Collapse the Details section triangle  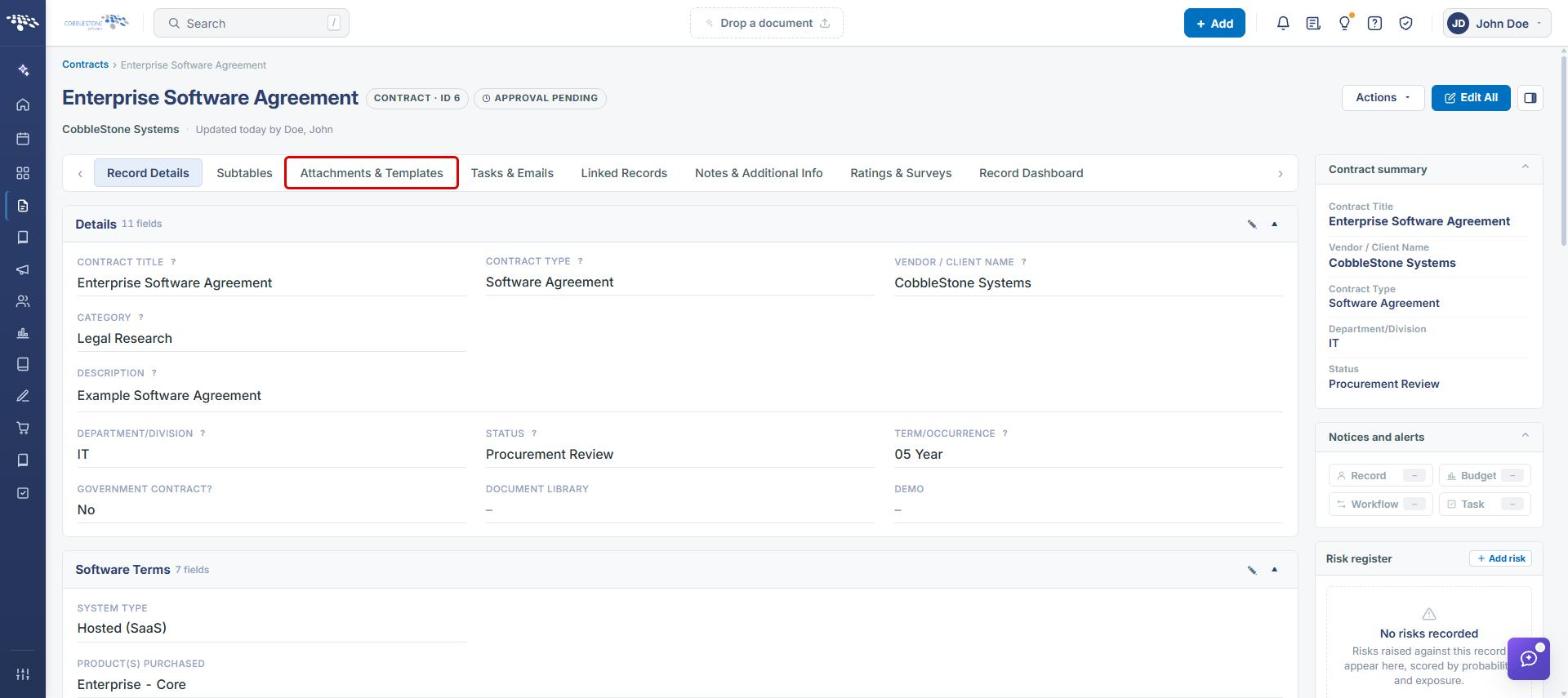click(1274, 224)
